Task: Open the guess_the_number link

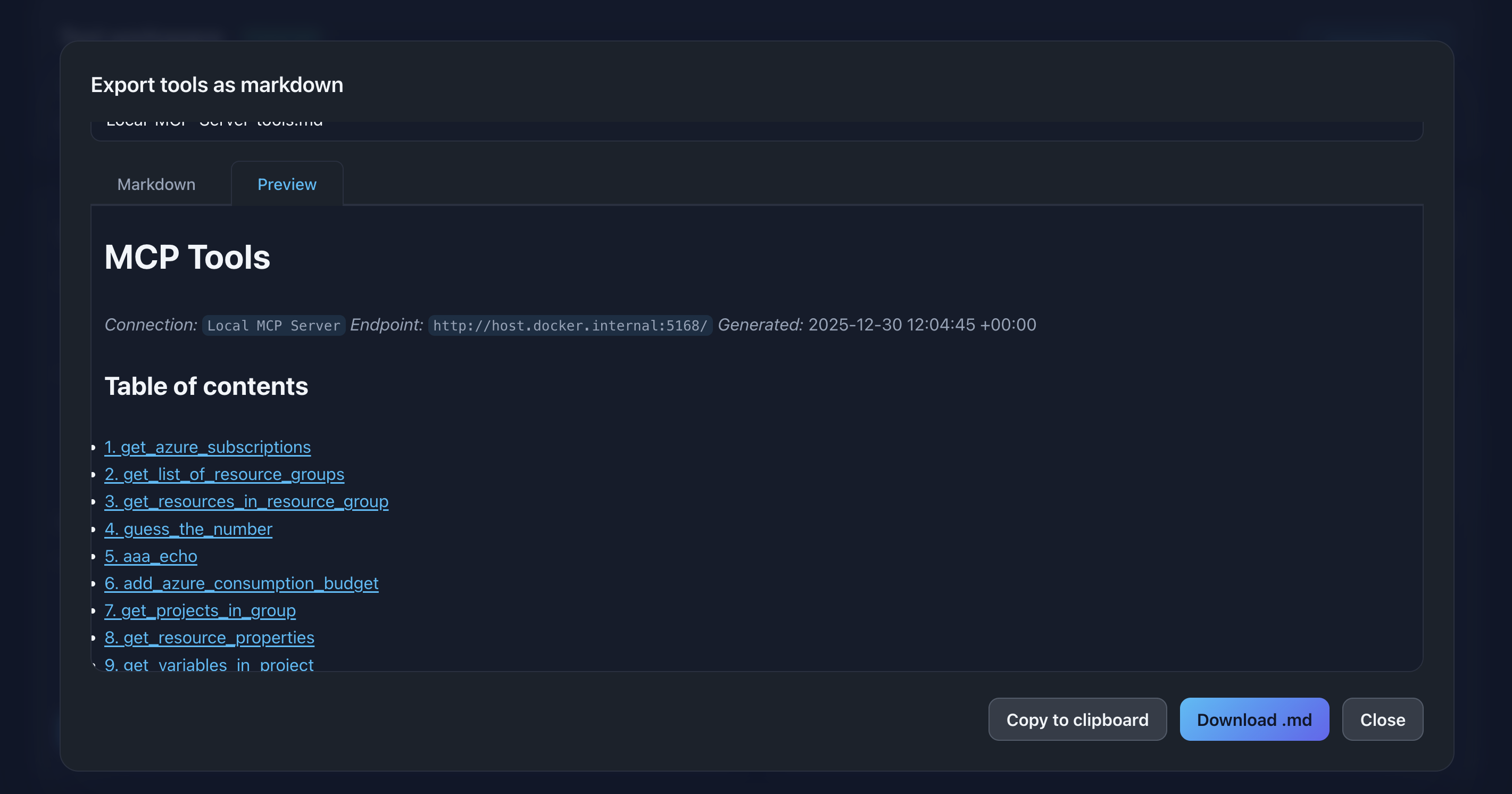Action: [x=188, y=528]
